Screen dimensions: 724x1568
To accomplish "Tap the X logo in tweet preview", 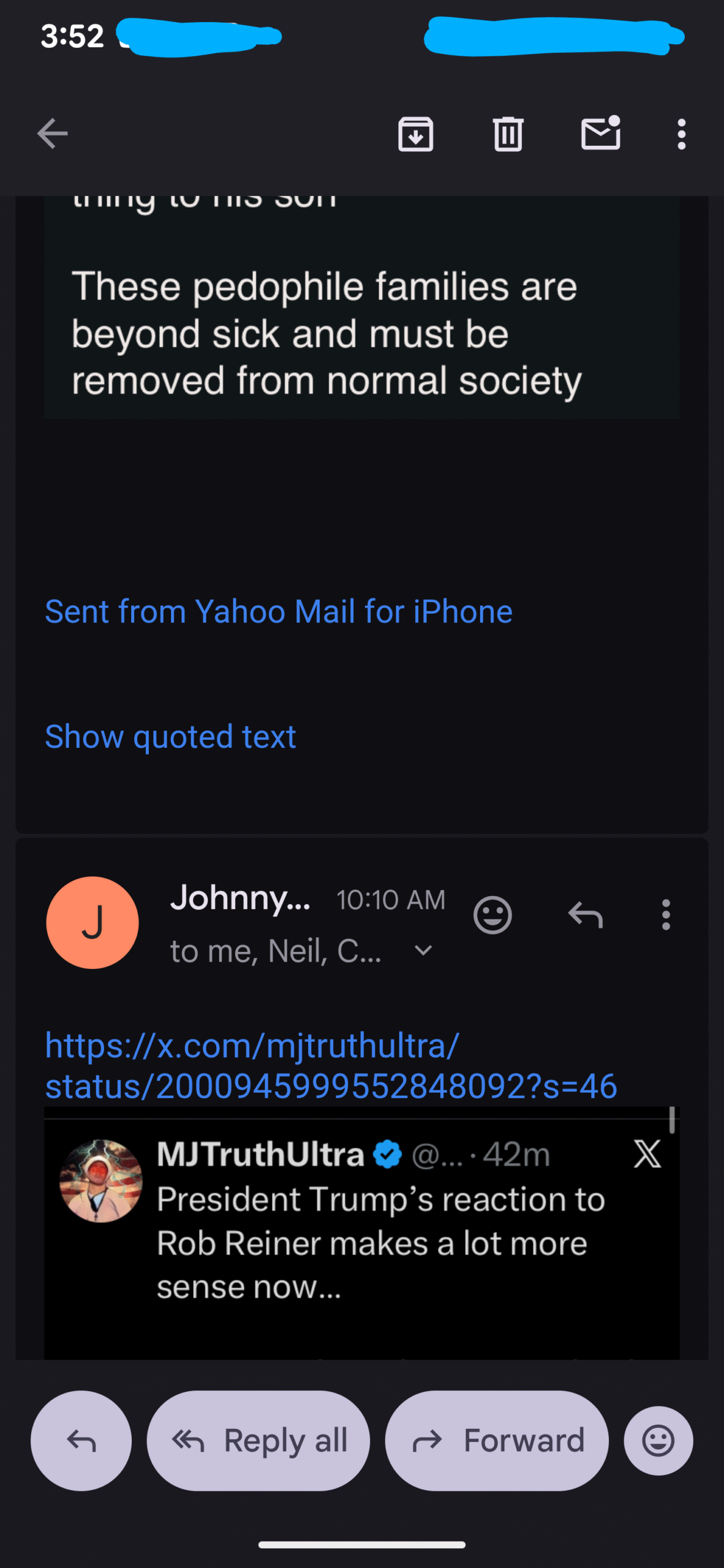I will [x=647, y=1155].
